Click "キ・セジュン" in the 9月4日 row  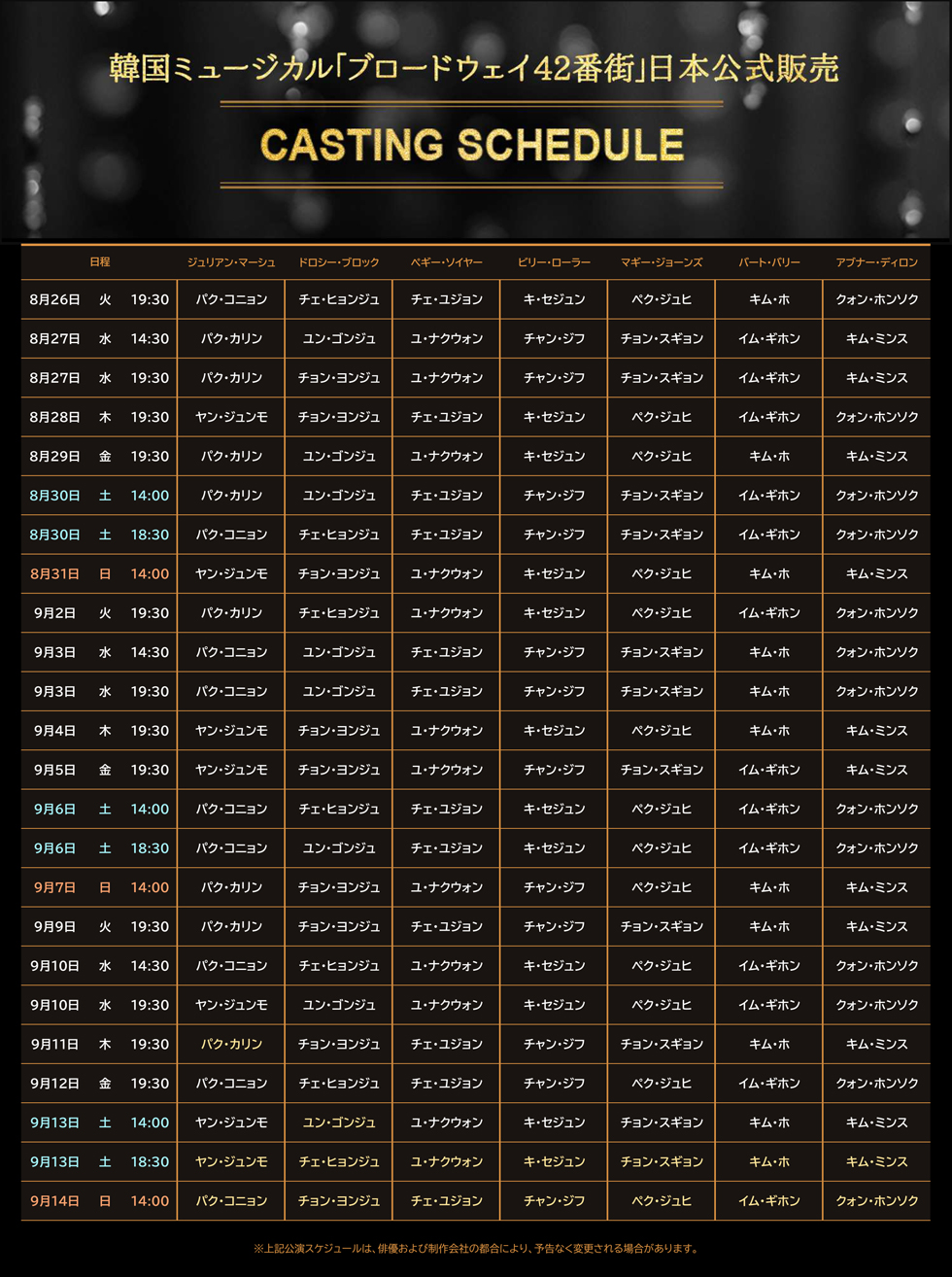tap(554, 731)
